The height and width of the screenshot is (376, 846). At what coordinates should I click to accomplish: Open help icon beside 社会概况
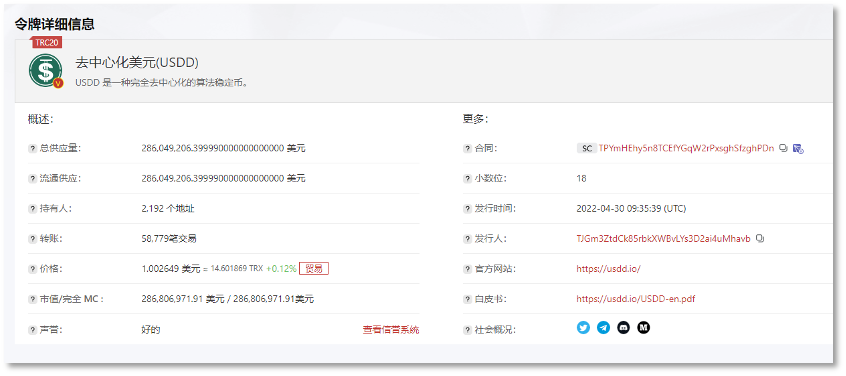pos(467,329)
